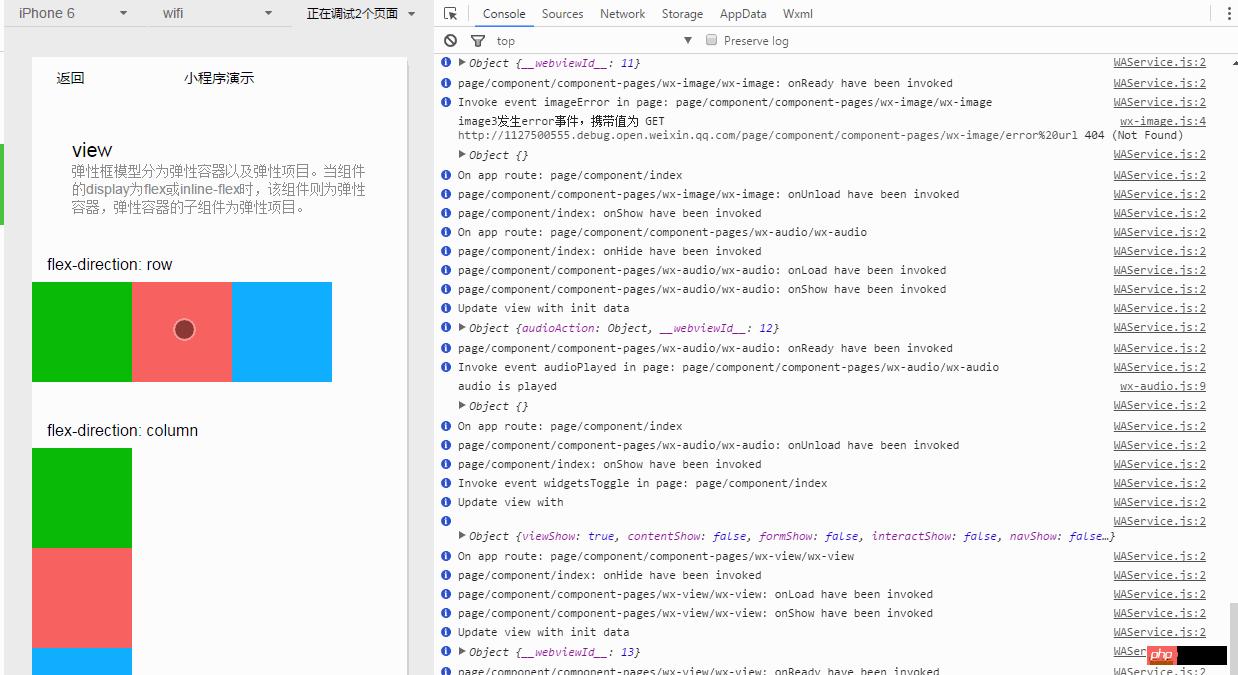The image size is (1238, 675).
Task: Click the info icon beside 'Update view with init data'
Action: click(x=446, y=308)
